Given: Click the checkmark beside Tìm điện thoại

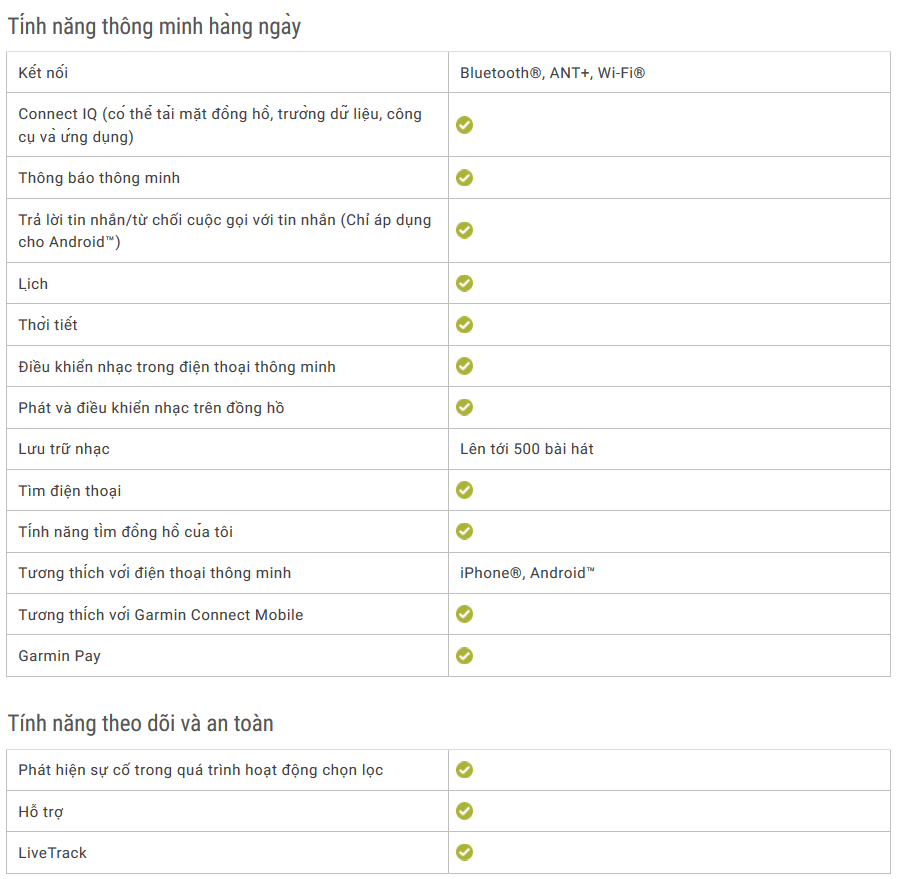Looking at the screenshot, I should 464,490.
